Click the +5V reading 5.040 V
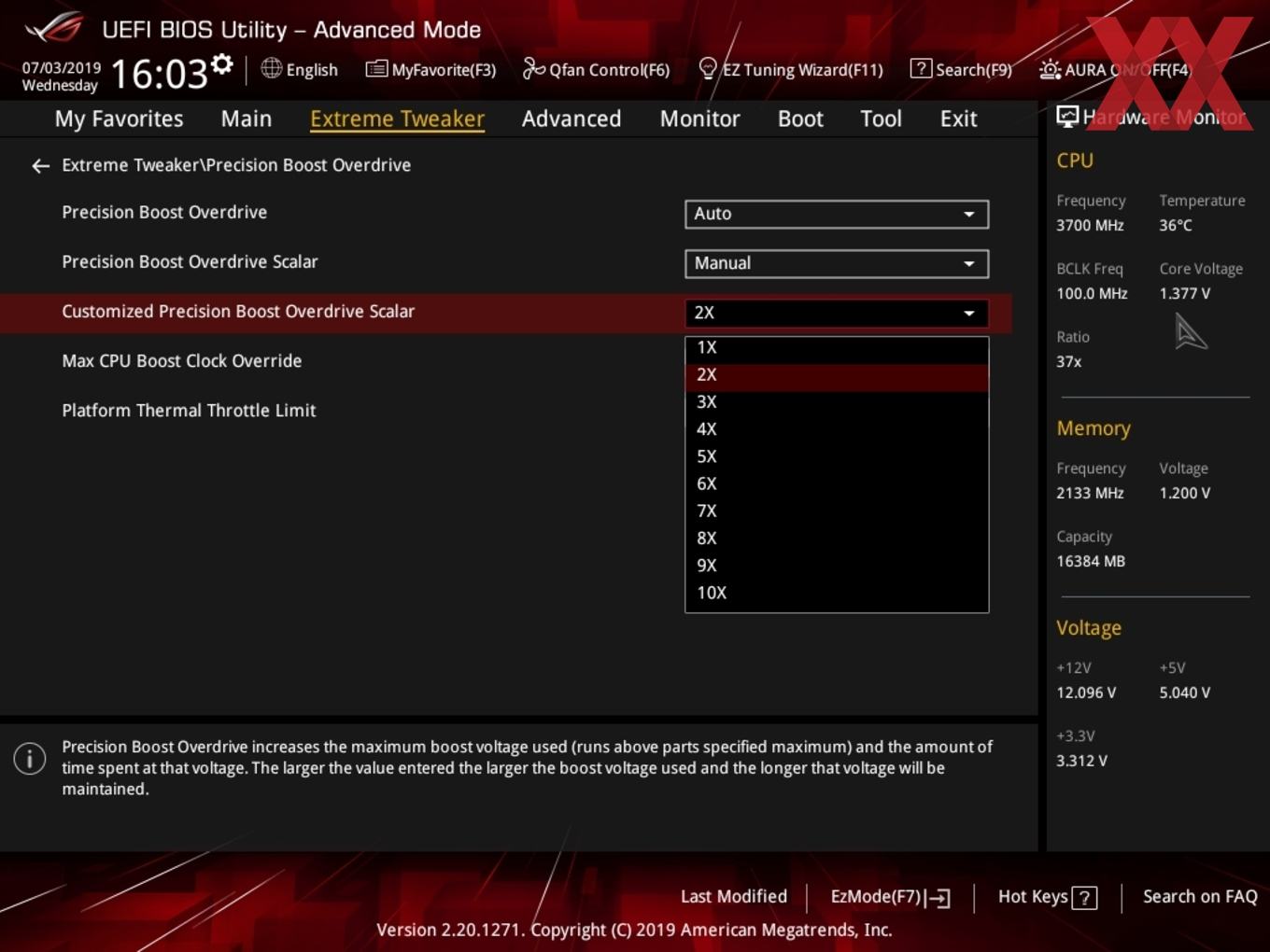 click(1184, 693)
